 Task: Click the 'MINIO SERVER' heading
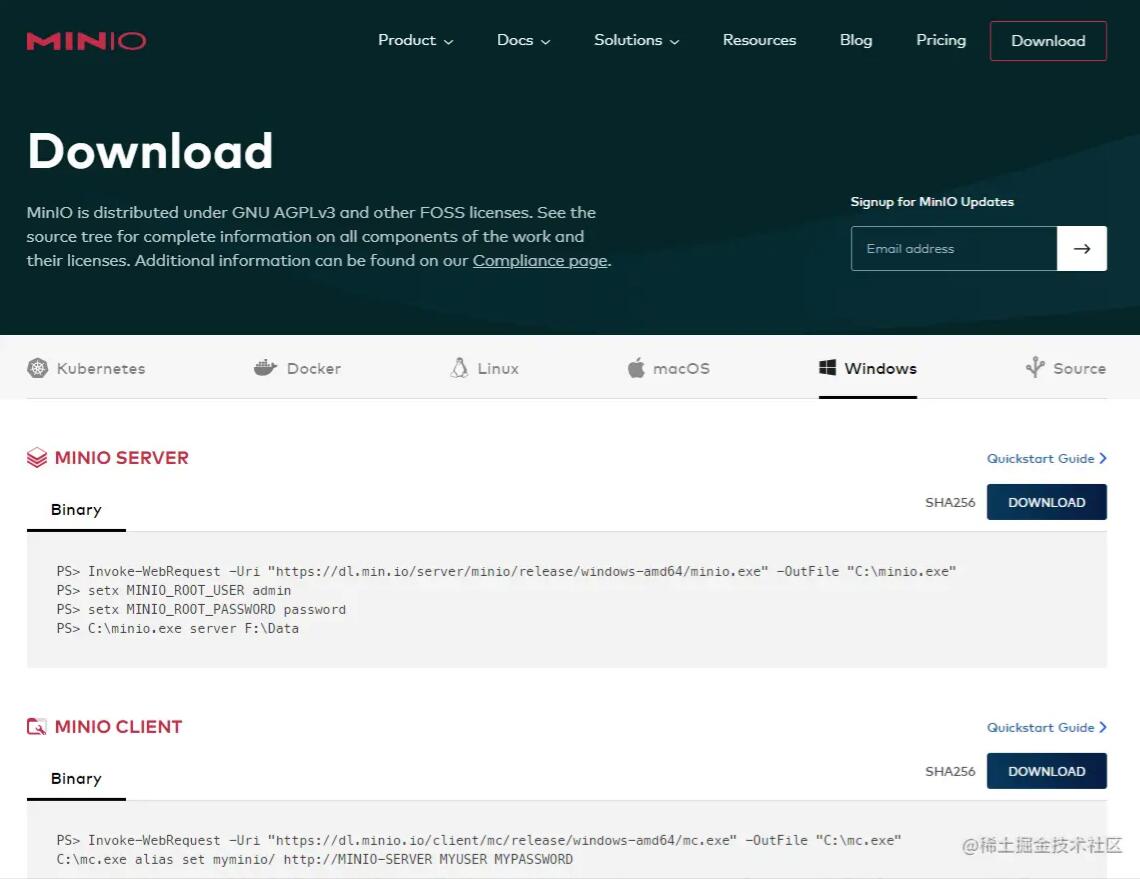tap(121, 457)
